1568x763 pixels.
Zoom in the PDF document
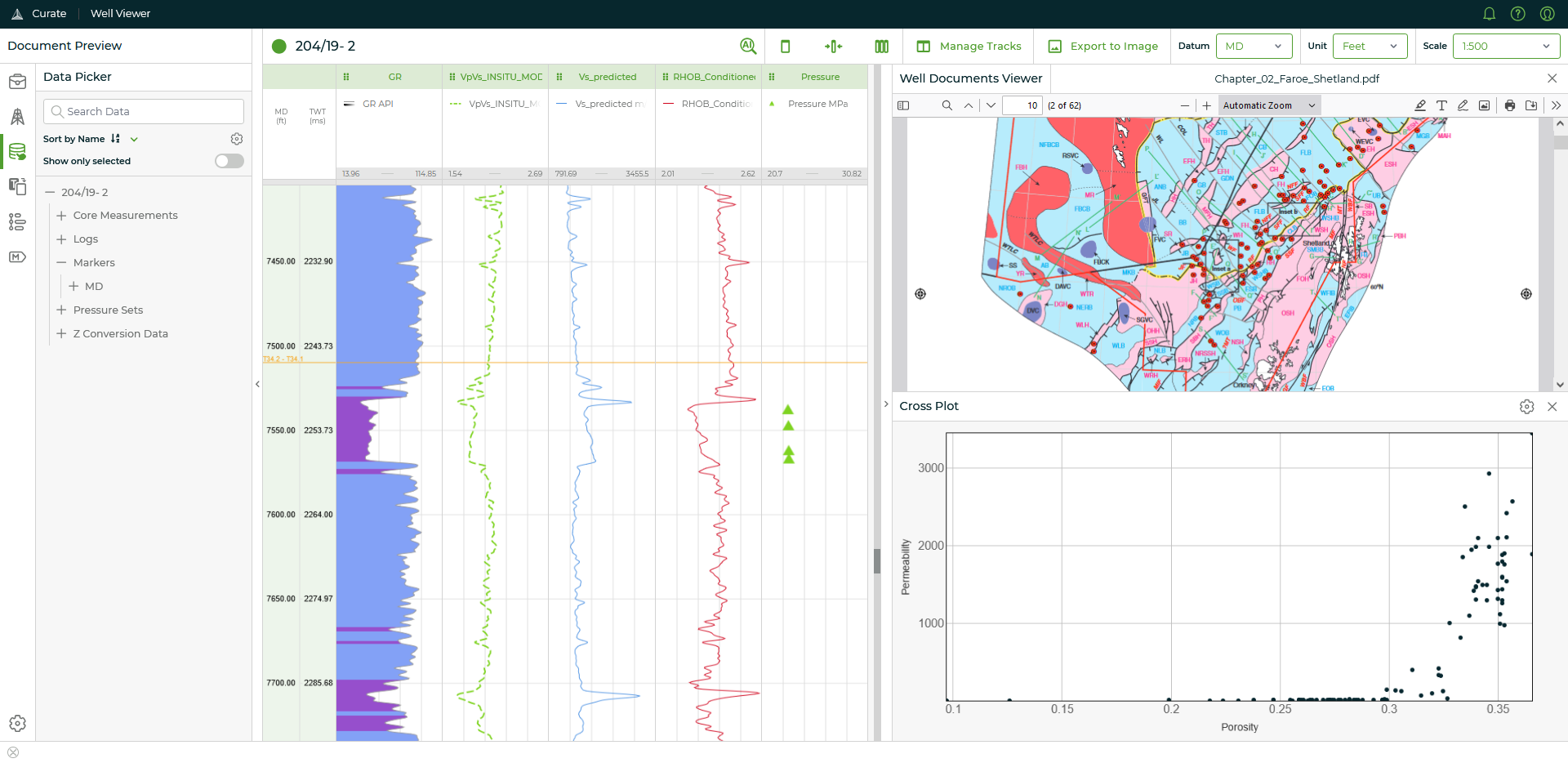1207,105
